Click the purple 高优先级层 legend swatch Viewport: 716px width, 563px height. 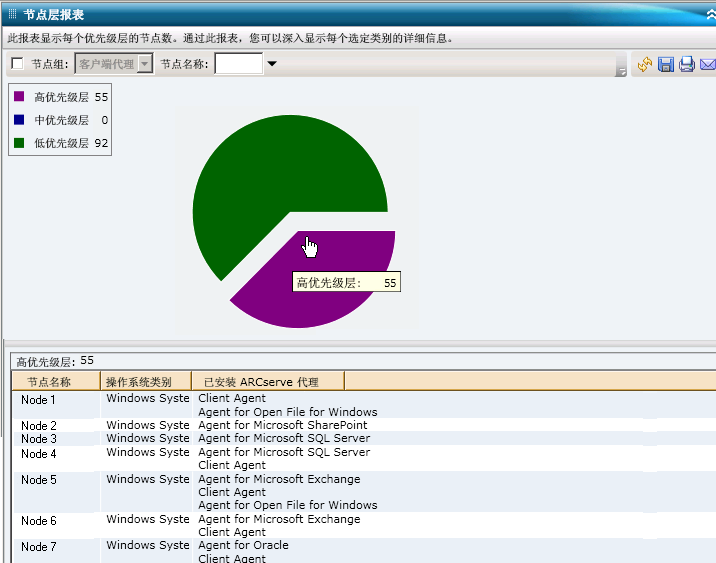click(x=19, y=97)
